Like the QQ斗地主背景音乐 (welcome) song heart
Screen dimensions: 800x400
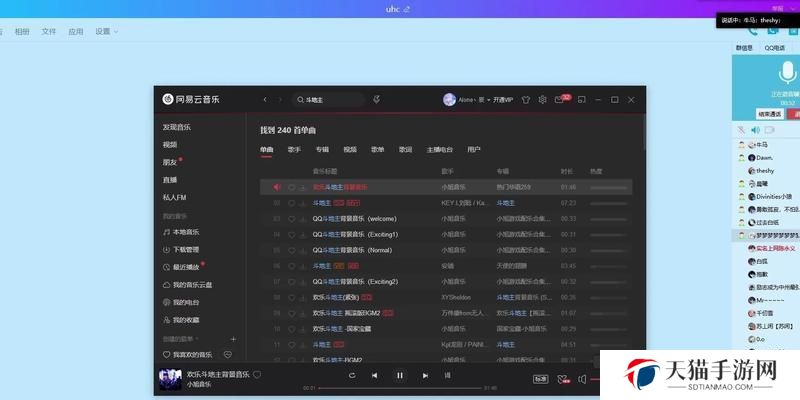pyautogui.click(x=292, y=219)
